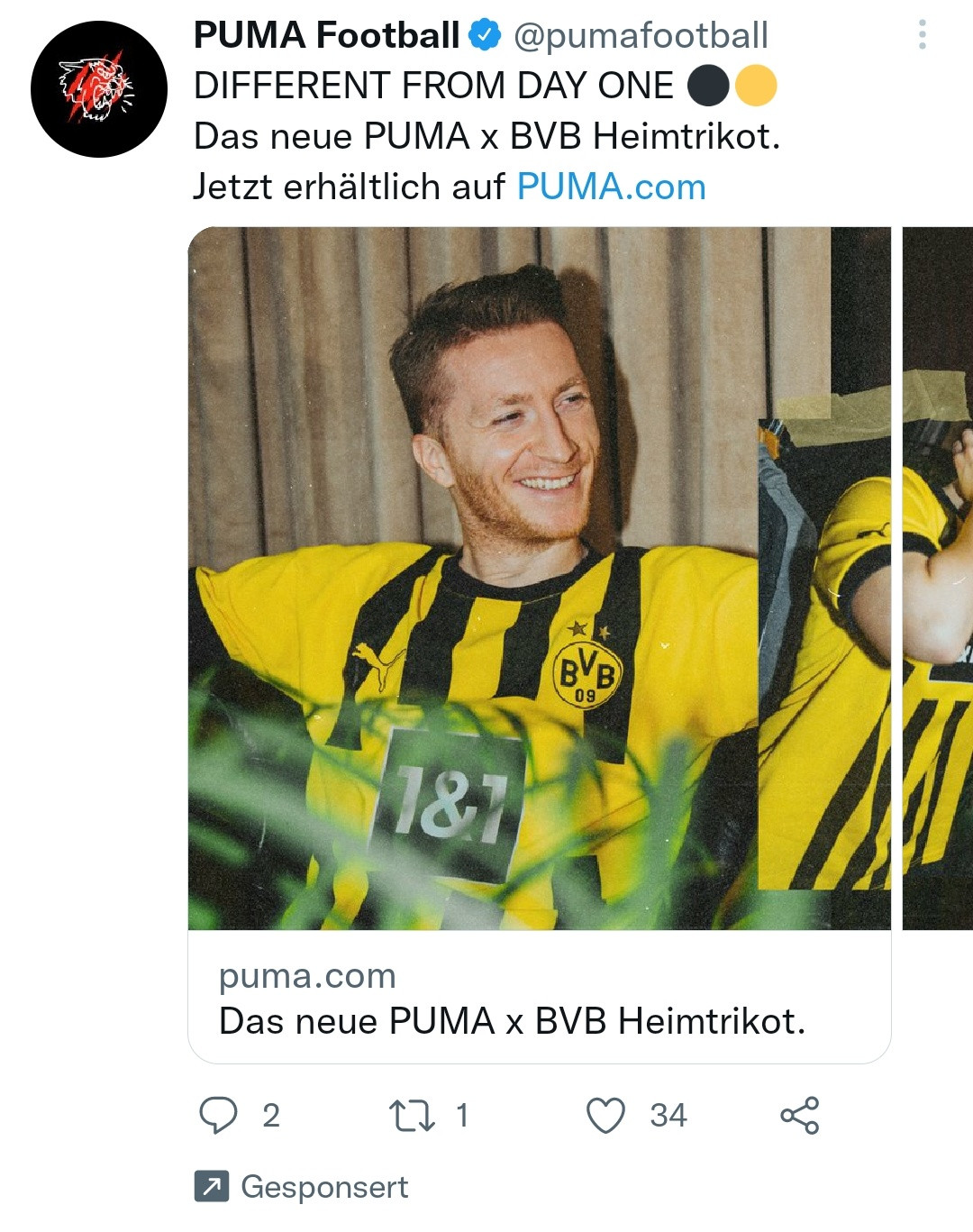Click the PUMA Football account name

[326, 35]
